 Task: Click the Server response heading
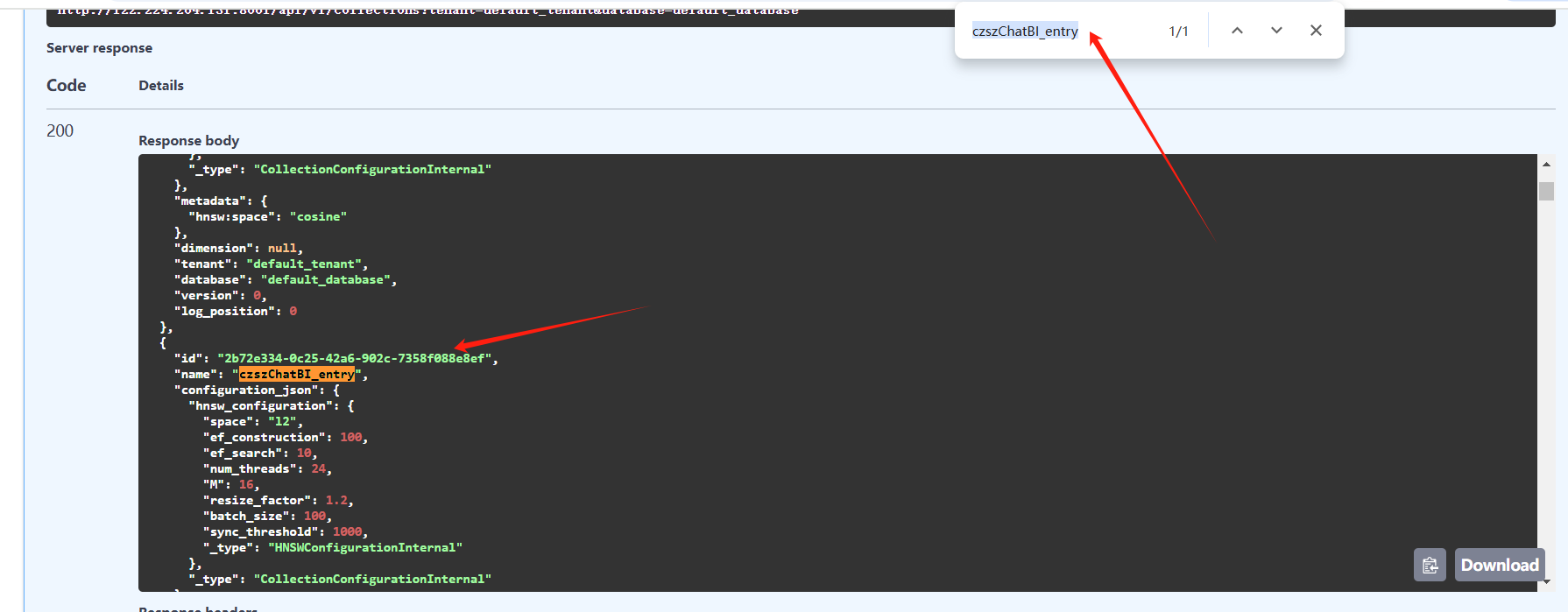[99, 48]
